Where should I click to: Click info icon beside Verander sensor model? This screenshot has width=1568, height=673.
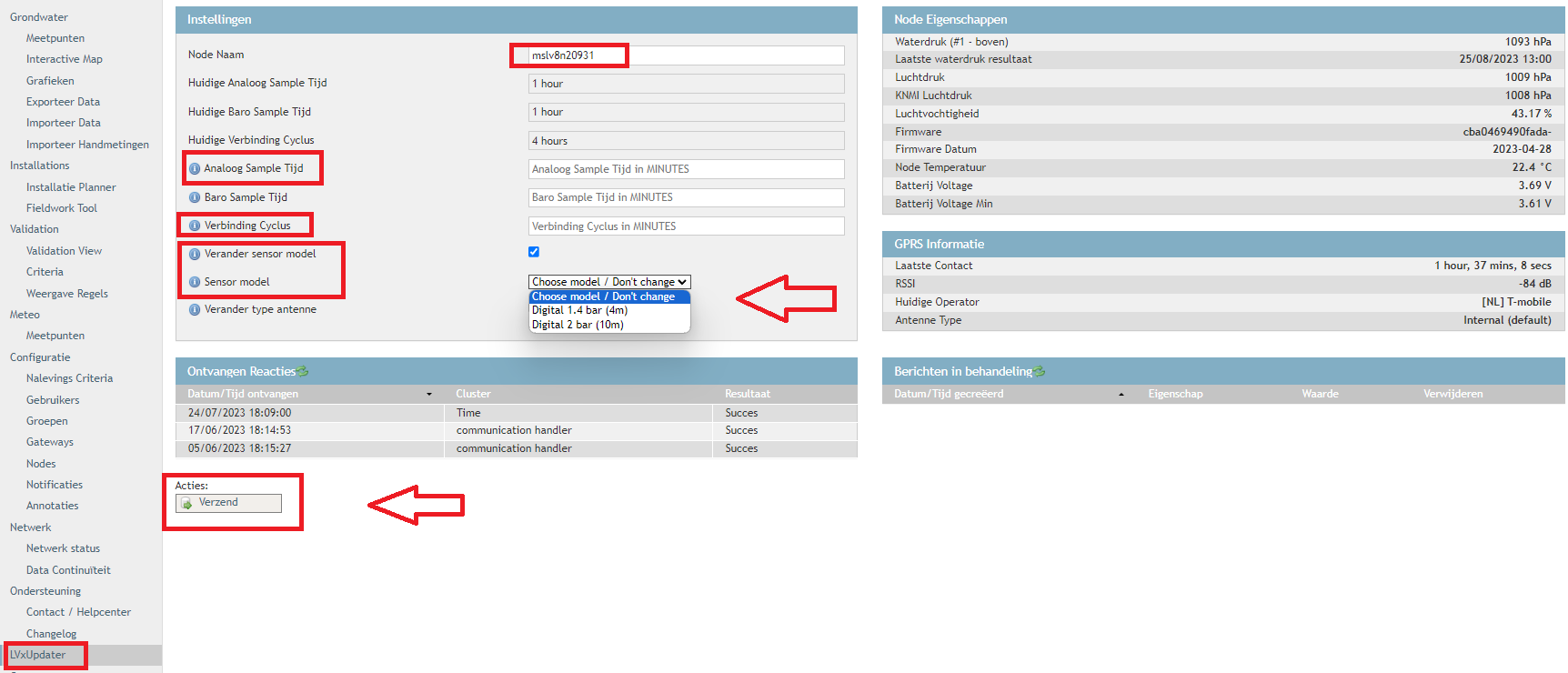(195, 255)
